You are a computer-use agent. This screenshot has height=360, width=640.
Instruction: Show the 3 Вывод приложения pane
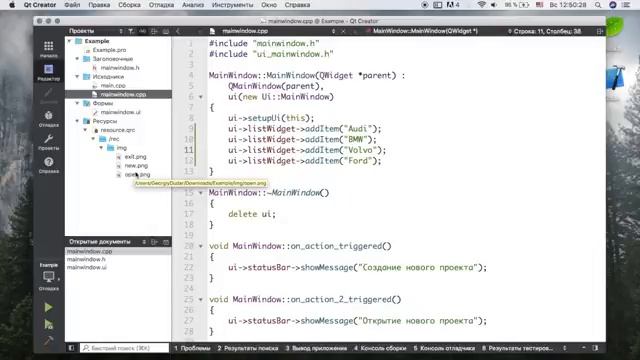pyautogui.click(x=316, y=348)
